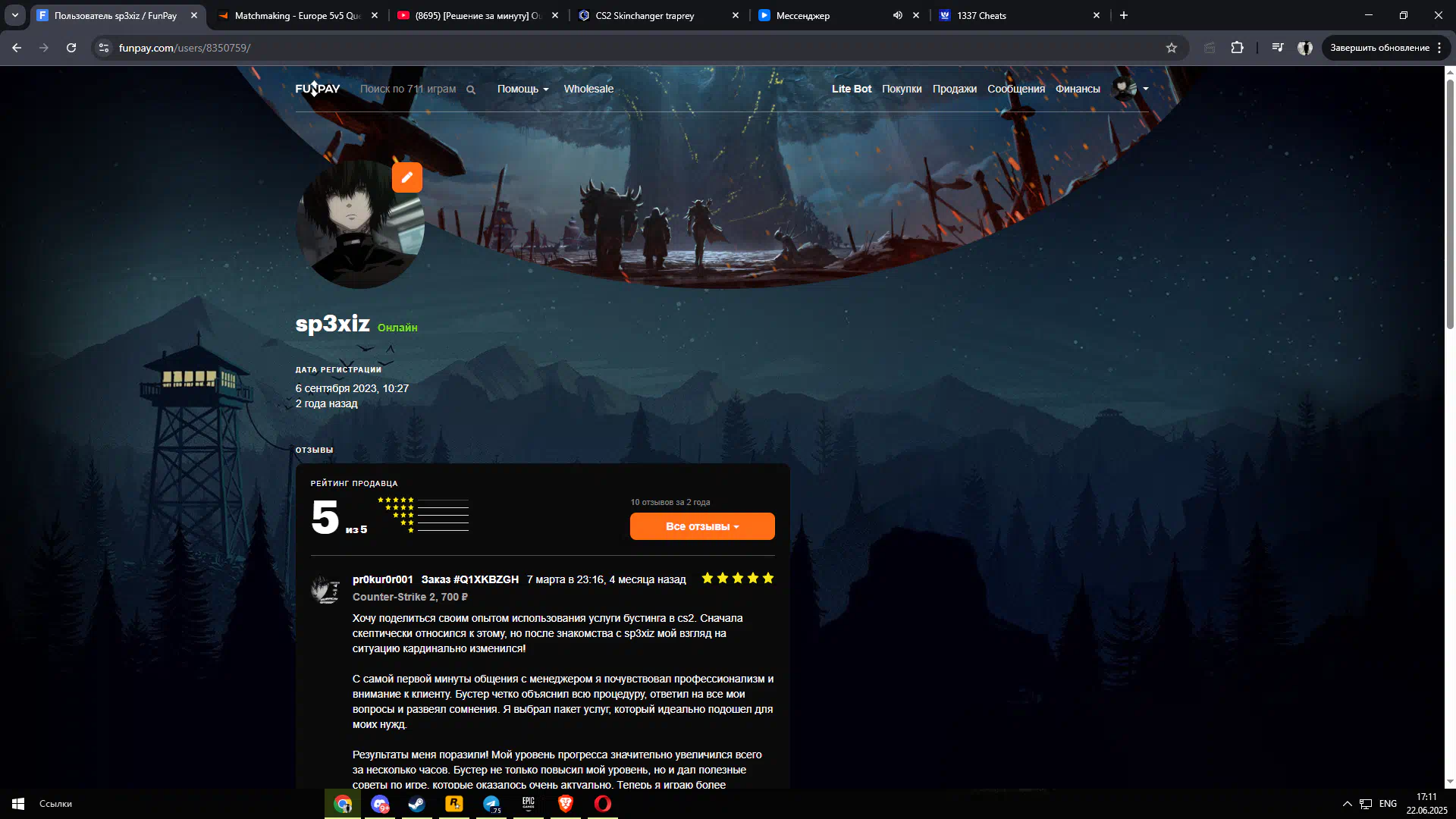Screen dimensions: 1456x819
Task: Open Chrome from taskbar
Action: [343, 804]
